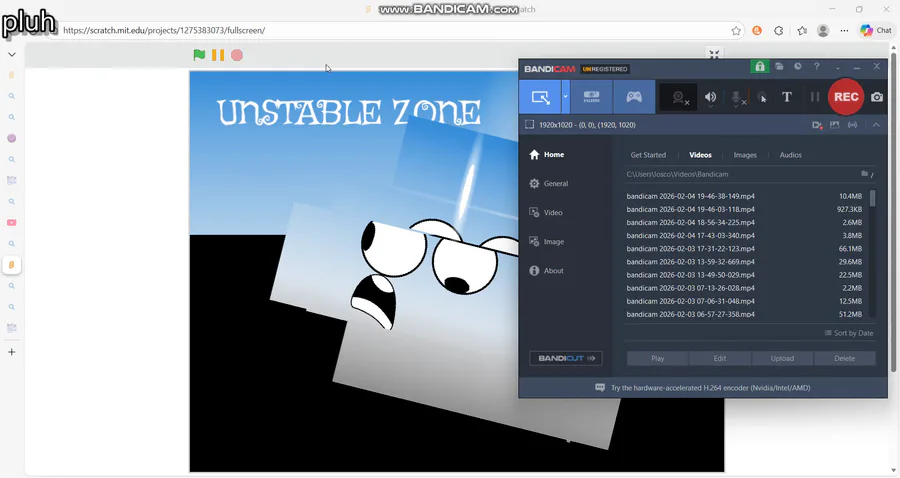Switch to the Audios tab
The image size is (900, 478).
click(790, 155)
